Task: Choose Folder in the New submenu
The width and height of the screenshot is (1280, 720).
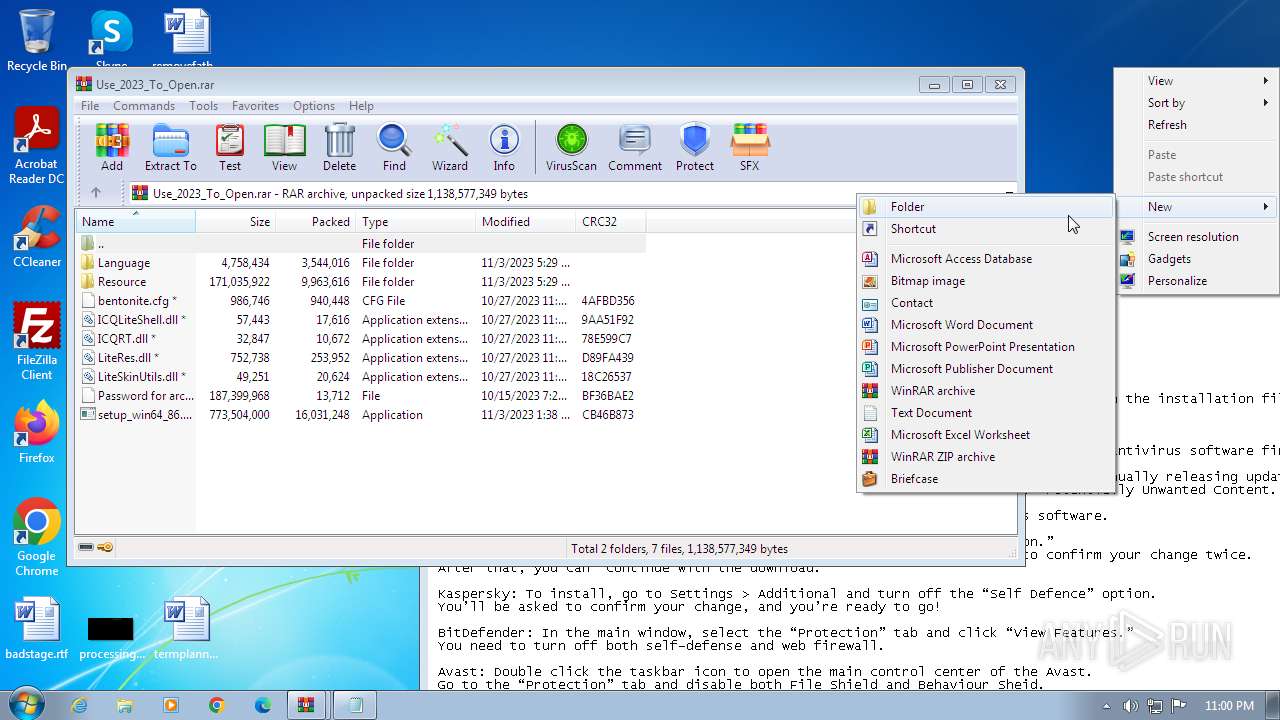Action: click(x=985, y=207)
